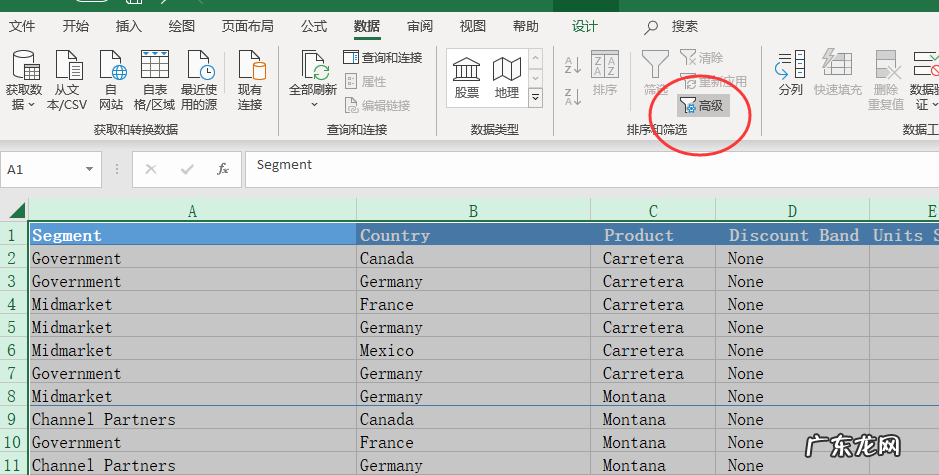Sort ascending with the A-Z icon

click(573, 65)
